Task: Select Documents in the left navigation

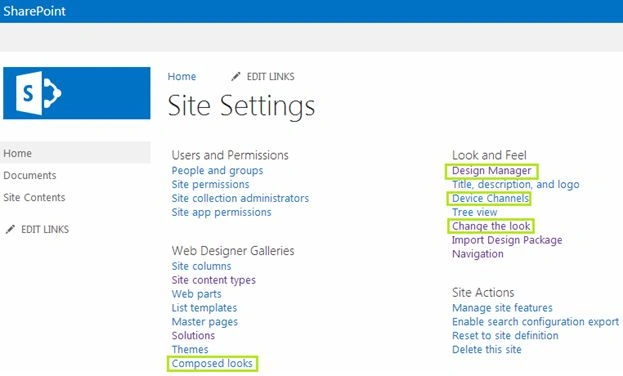Action: (30, 175)
